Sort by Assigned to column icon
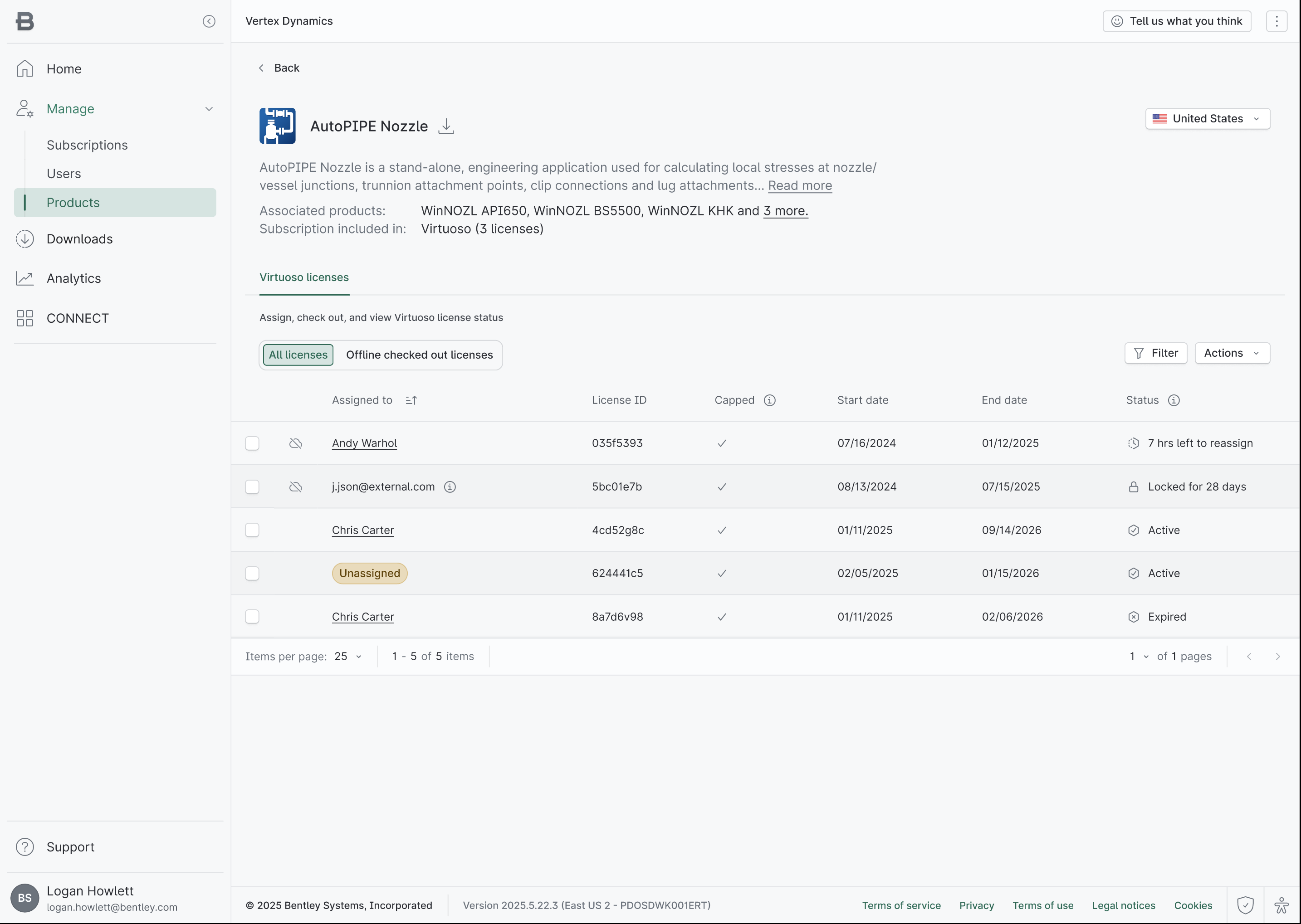 [411, 400]
